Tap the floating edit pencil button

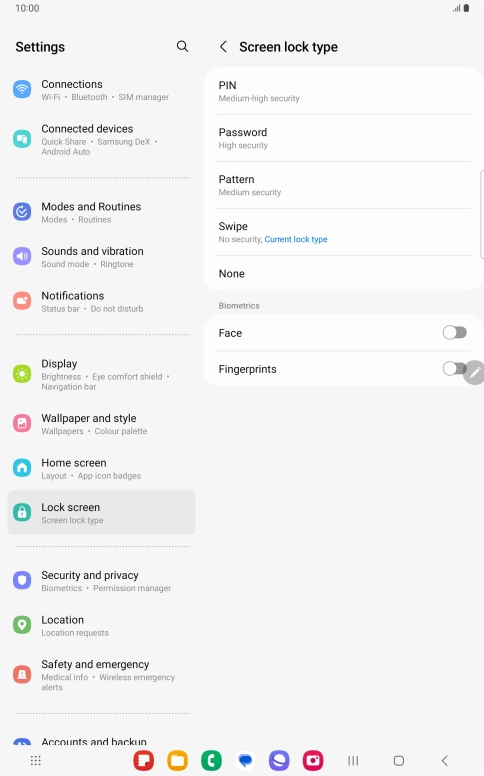[x=474, y=373]
